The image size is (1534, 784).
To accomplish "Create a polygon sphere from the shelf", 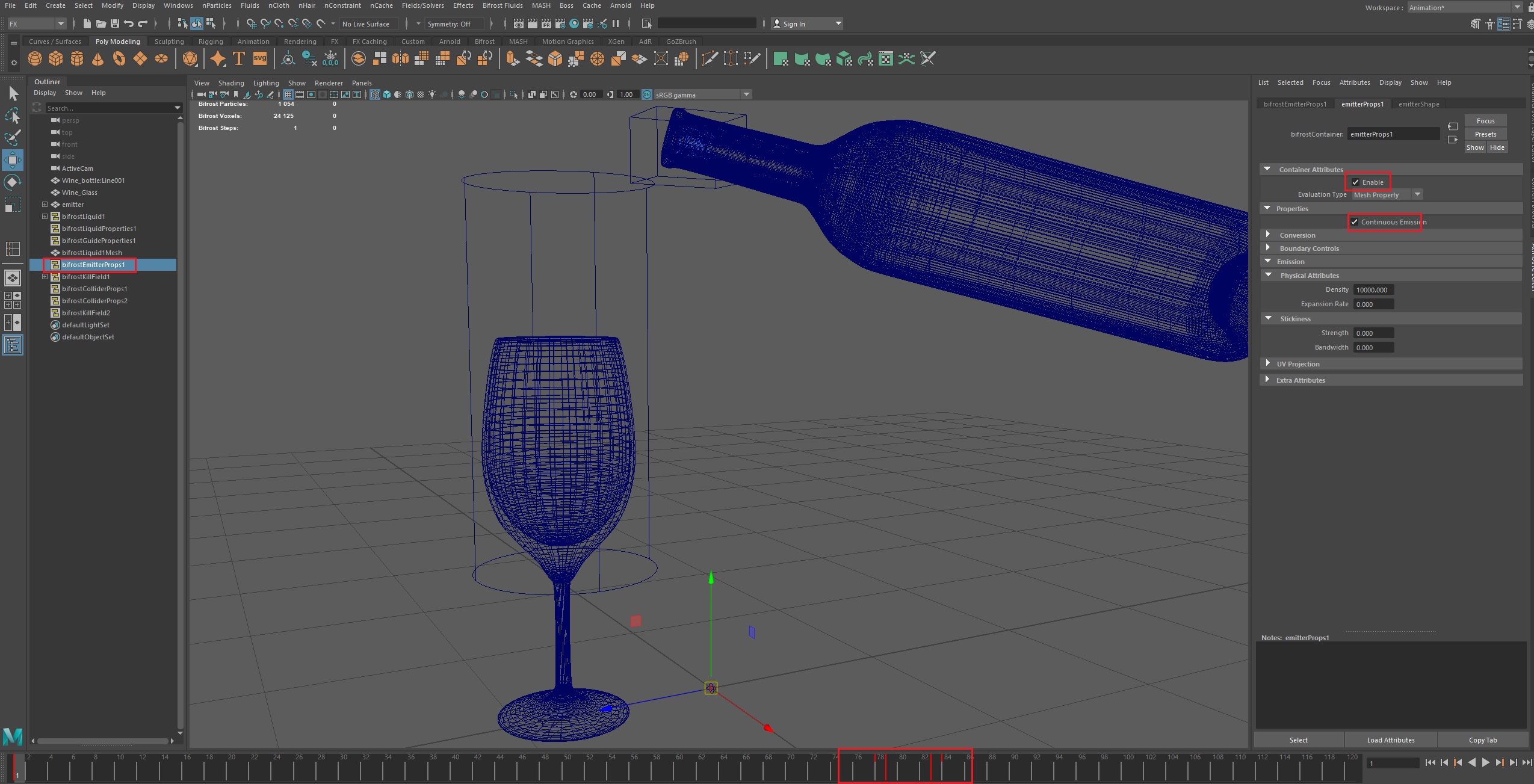I will (x=35, y=59).
